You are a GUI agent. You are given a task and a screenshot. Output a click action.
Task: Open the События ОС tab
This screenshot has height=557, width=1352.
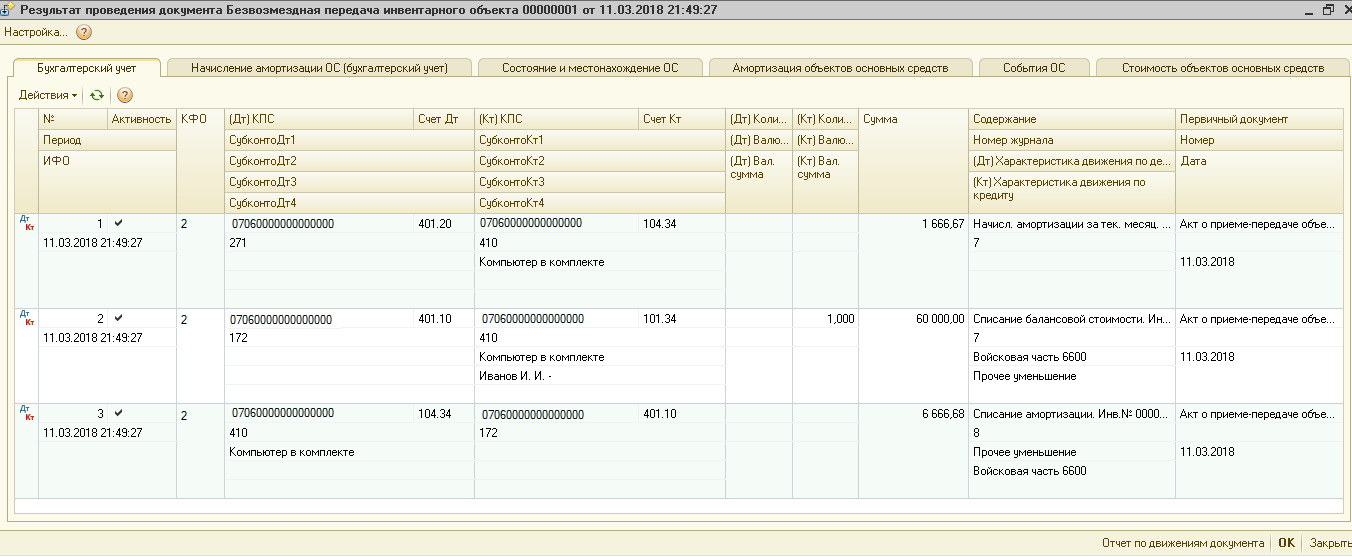[1034, 68]
